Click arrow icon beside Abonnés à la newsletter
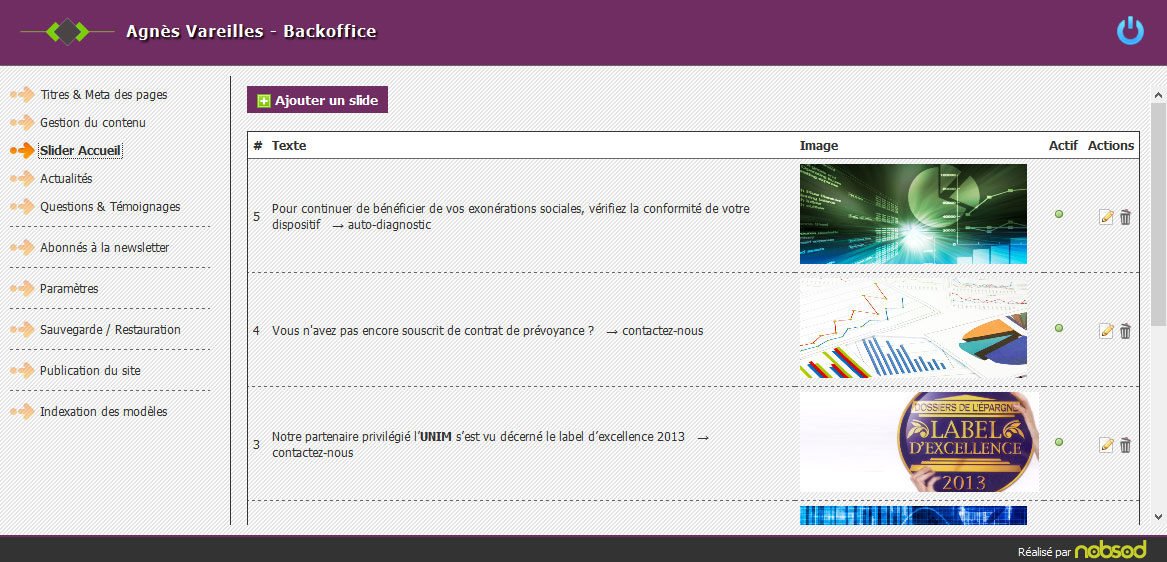This screenshot has height=562, width=1167. point(22,247)
